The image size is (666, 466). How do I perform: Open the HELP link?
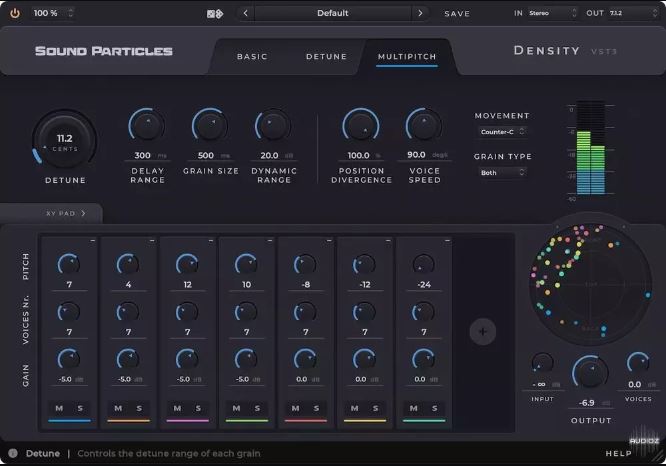point(618,453)
